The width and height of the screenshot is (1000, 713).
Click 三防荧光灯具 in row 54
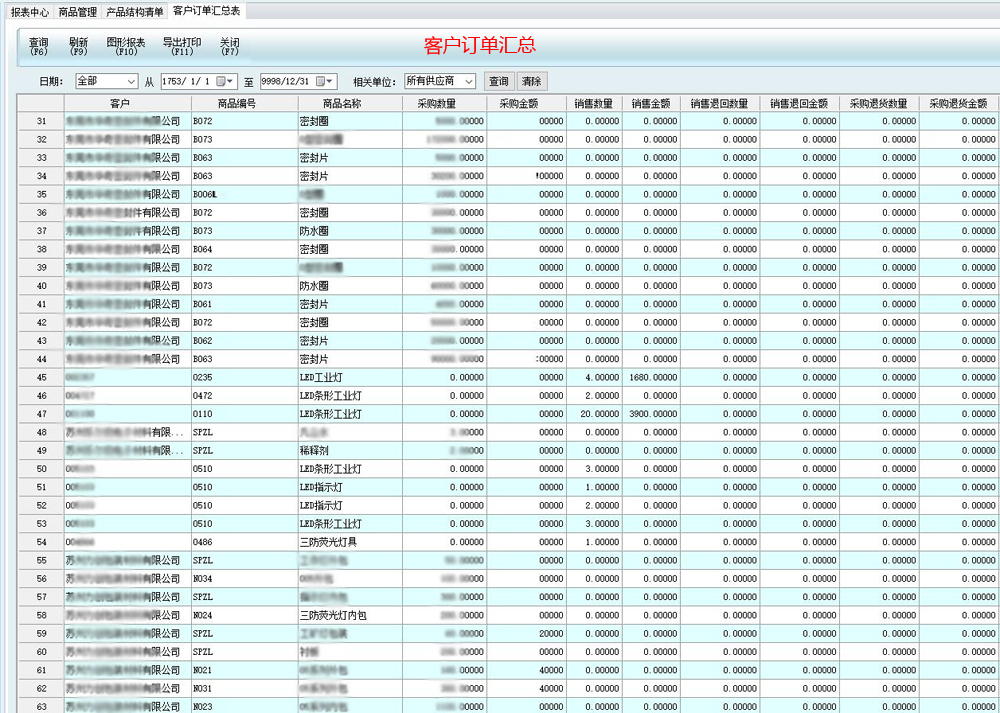328,542
